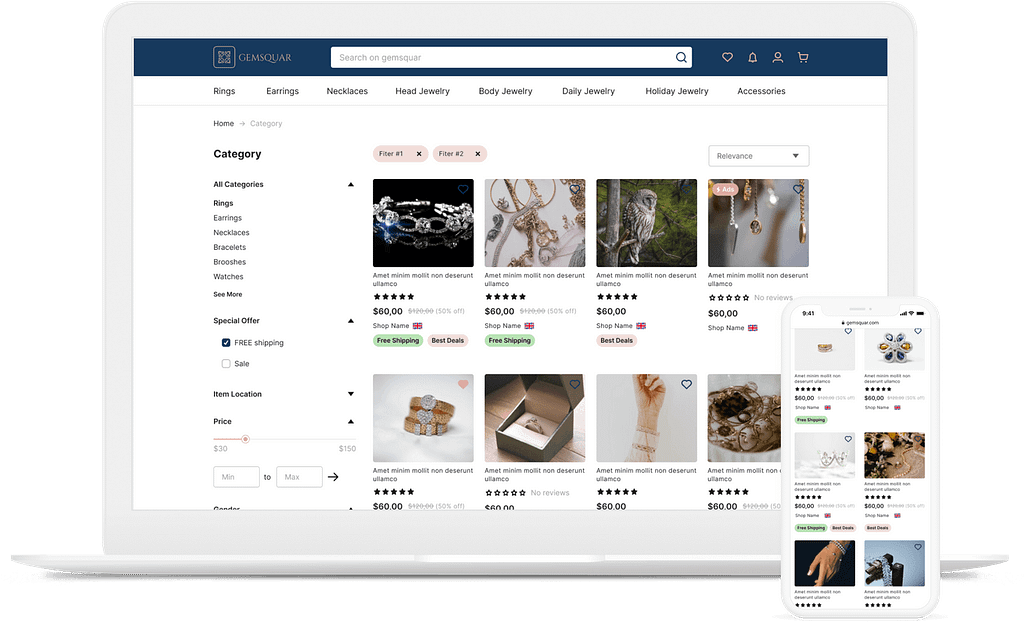Collapse the All Categories section
Viewport: 1024px width, 631px height.
[x=350, y=185]
